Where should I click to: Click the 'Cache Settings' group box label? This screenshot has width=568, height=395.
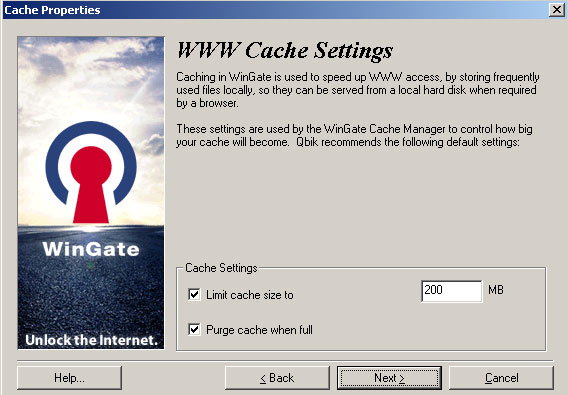(x=221, y=268)
